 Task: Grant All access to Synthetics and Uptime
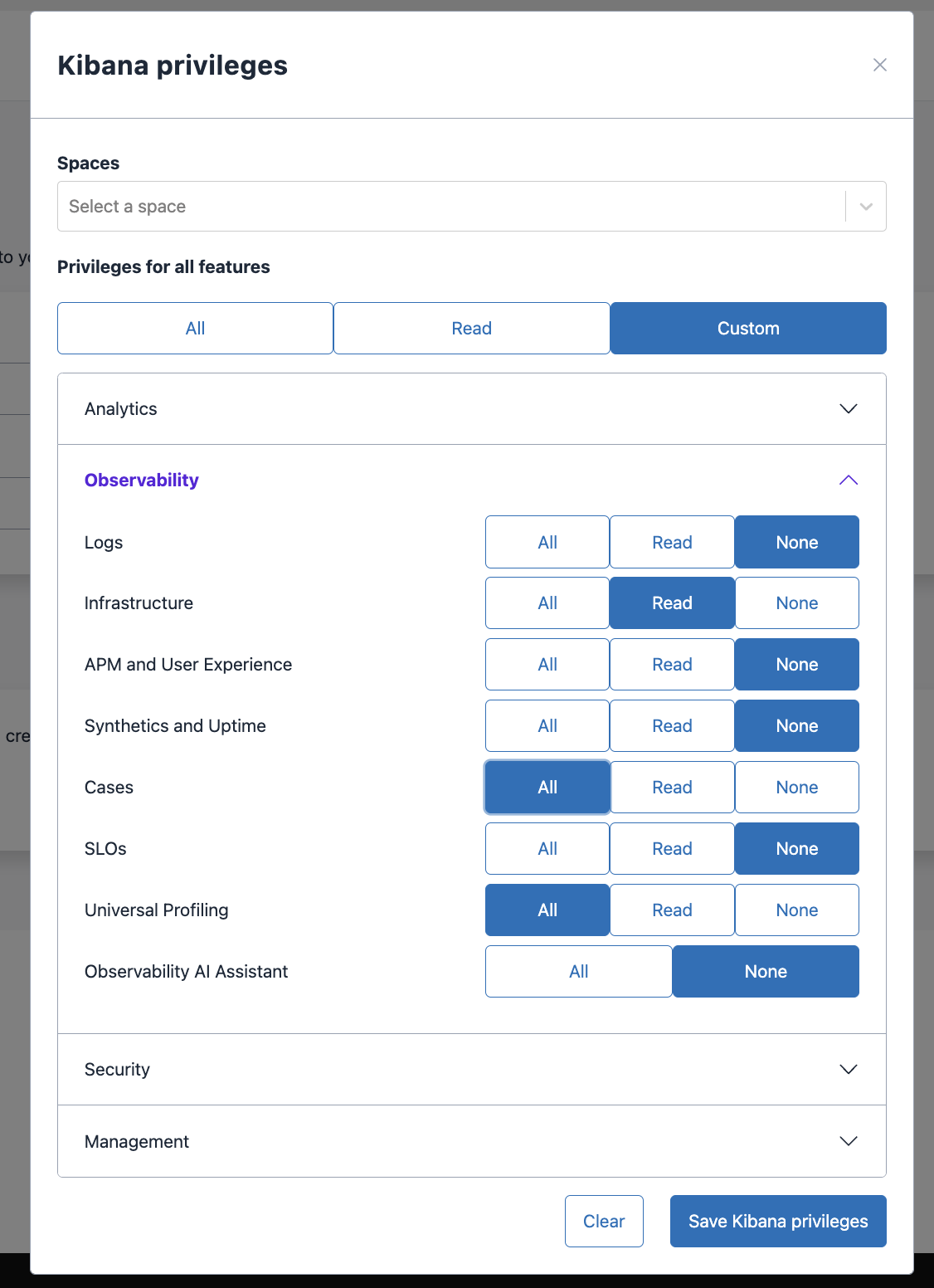coord(547,725)
